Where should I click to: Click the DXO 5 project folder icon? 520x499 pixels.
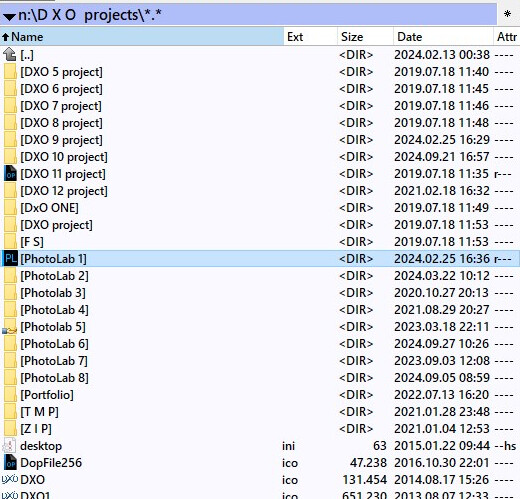click(10, 72)
